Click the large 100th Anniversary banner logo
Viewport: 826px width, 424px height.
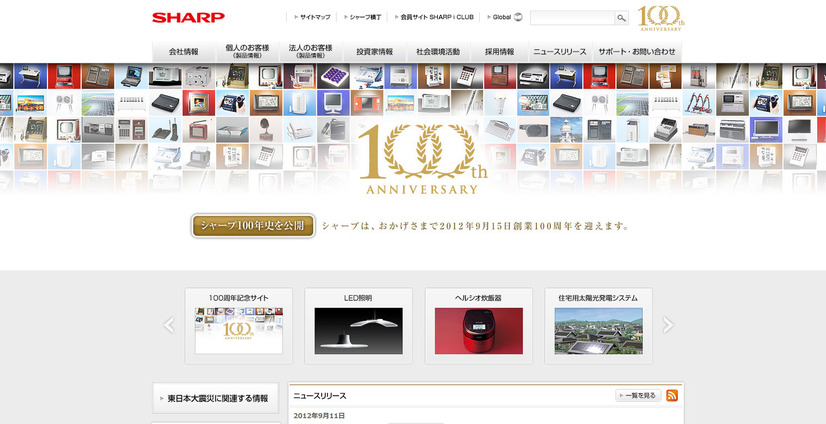pos(422,160)
